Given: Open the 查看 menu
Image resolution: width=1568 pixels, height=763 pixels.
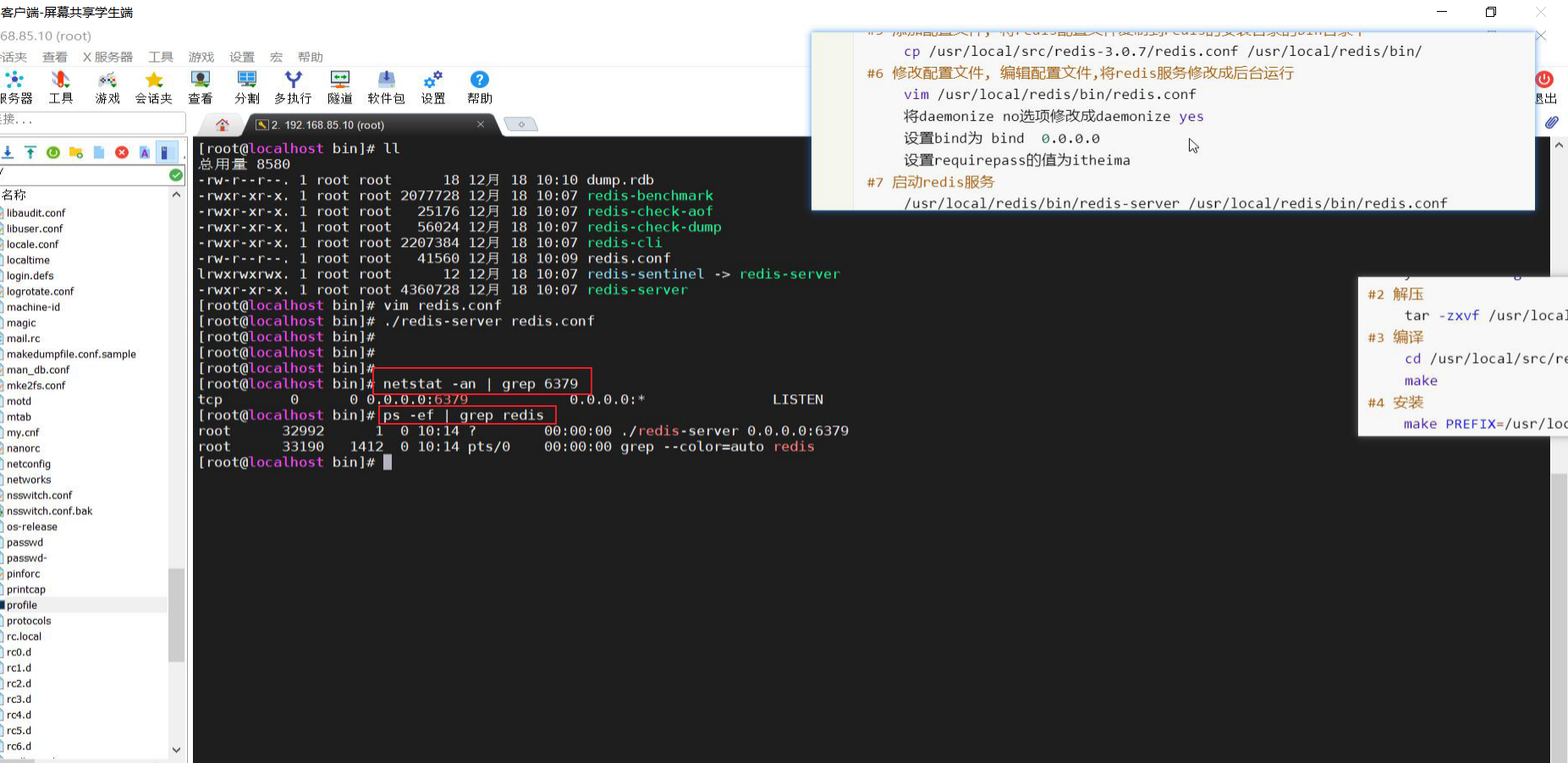Looking at the screenshot, I should [x=55, y=57].
